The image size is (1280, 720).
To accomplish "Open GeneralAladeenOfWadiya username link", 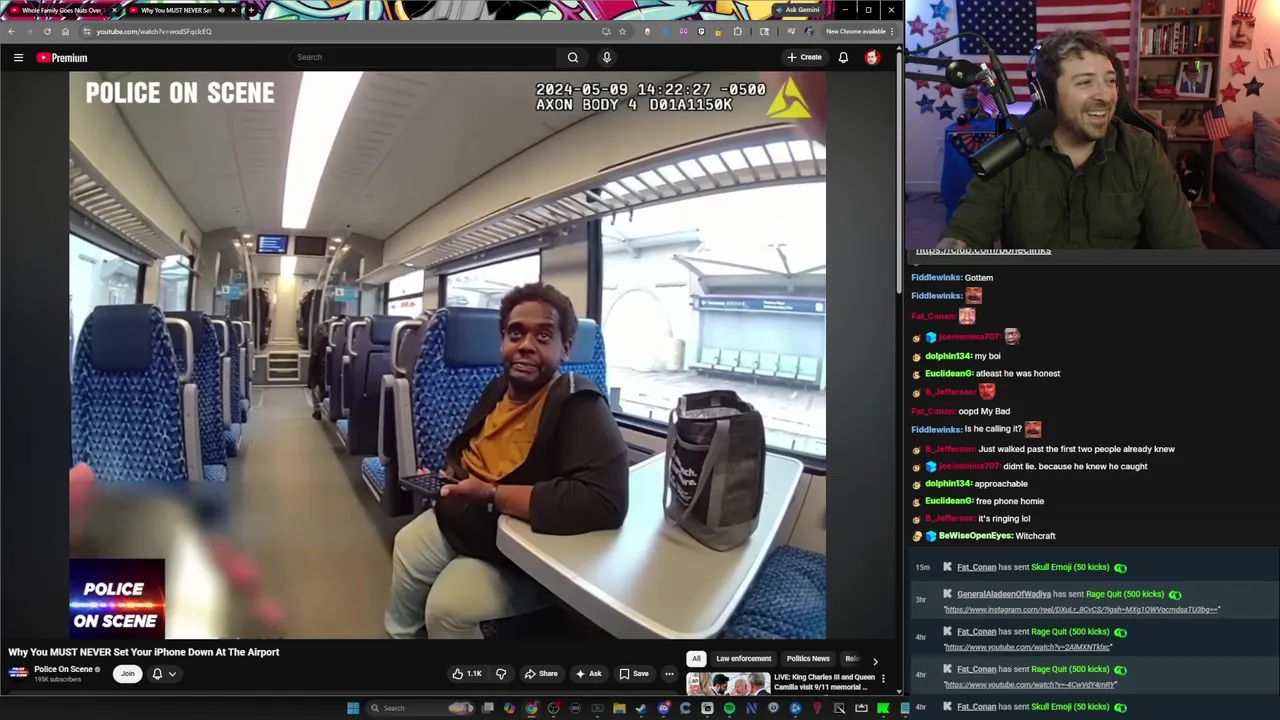I will pos(1003,594).
